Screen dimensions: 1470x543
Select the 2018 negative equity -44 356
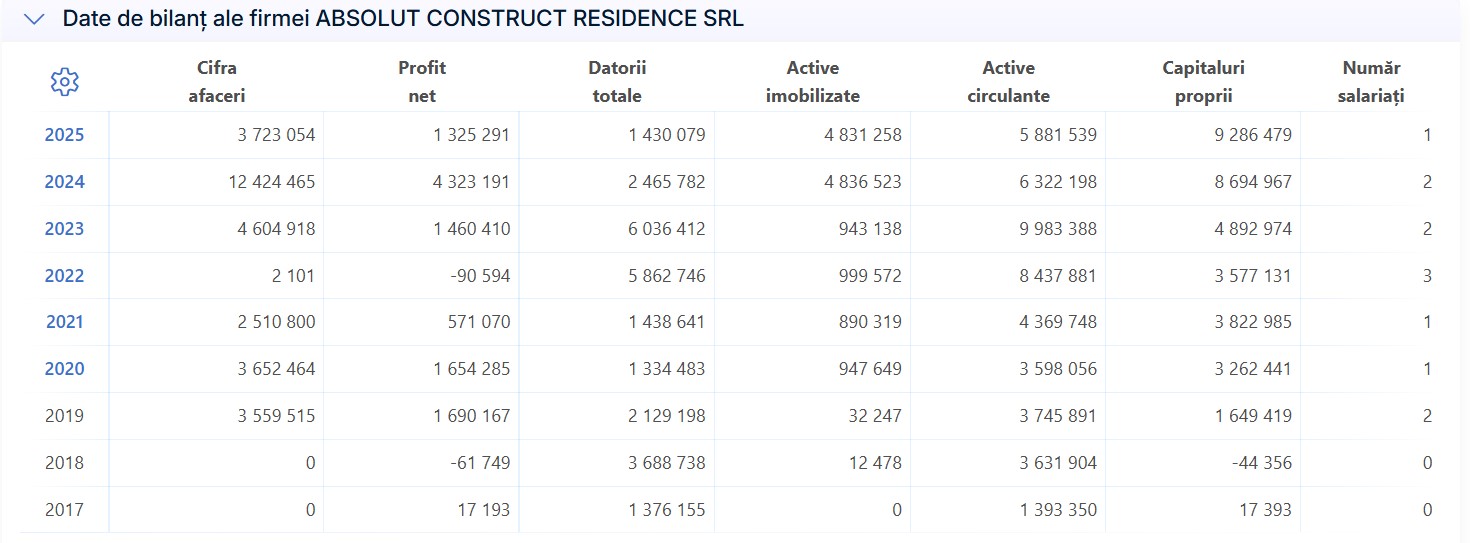click(1261, 463)
